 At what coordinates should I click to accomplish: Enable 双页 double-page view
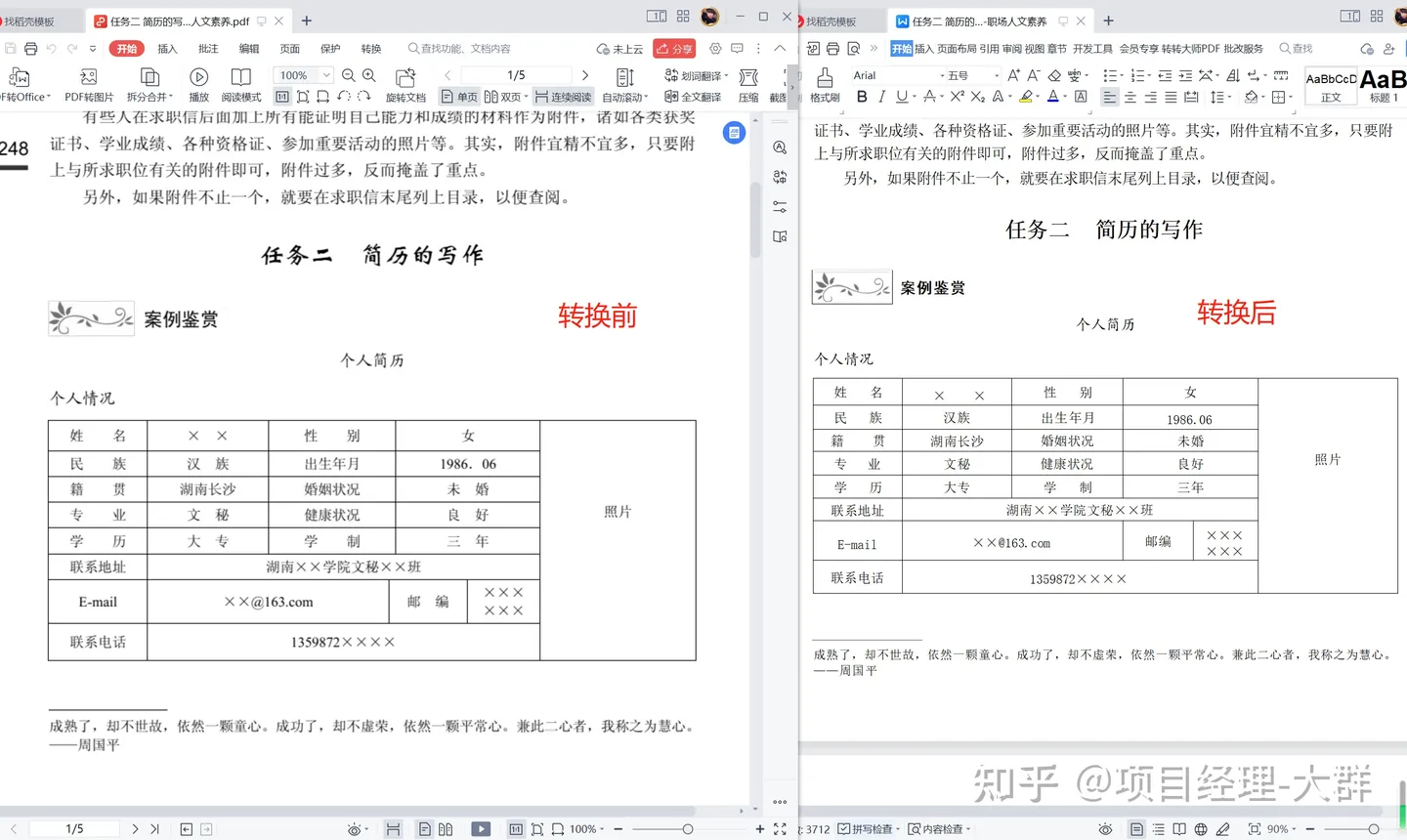[505, 97]
